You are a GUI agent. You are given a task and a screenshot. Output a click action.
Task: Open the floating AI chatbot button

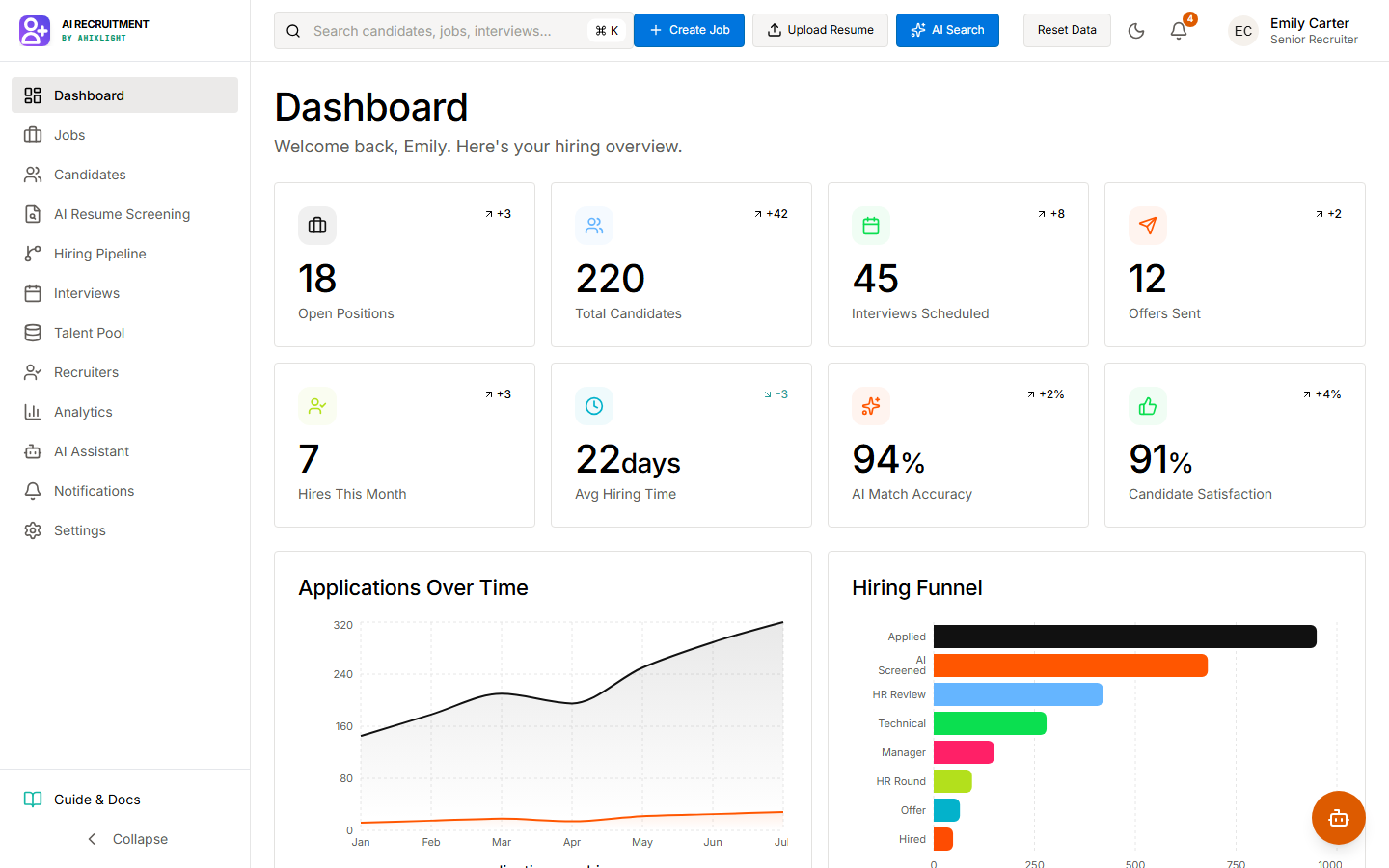click(x=1339, y=818)
